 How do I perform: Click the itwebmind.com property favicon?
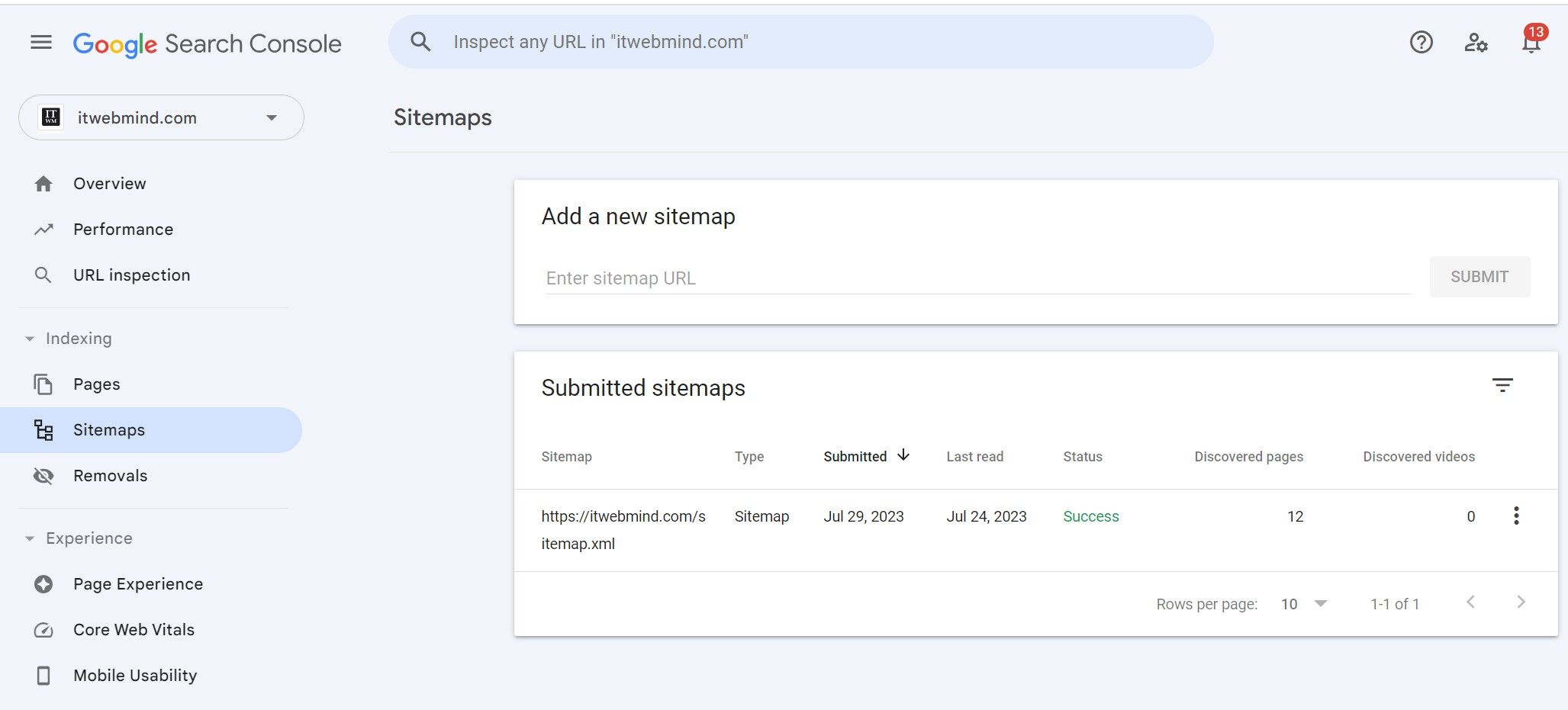(x=51, y=117)
